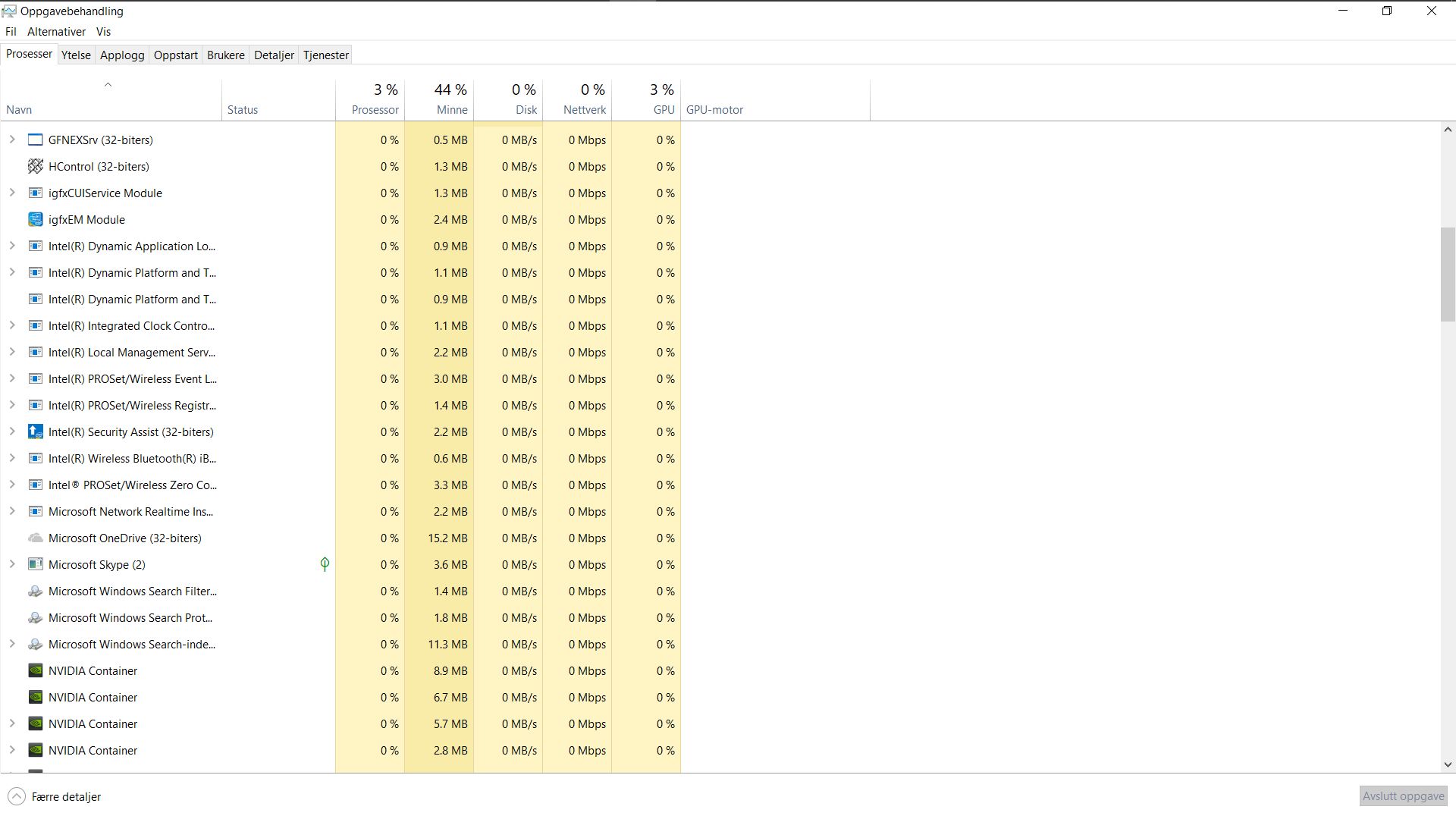Sort by Nettverk usage column
Screen dimensions: 1456x819
point(577,100)
